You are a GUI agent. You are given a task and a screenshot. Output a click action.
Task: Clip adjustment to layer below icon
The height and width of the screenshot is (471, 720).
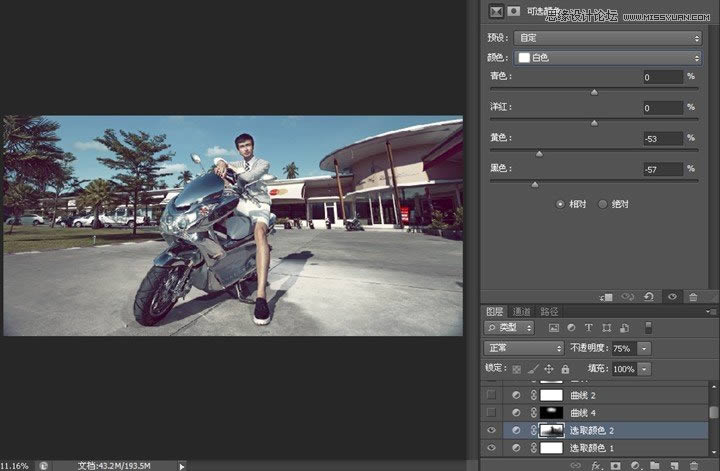click(x=606, y=297)
